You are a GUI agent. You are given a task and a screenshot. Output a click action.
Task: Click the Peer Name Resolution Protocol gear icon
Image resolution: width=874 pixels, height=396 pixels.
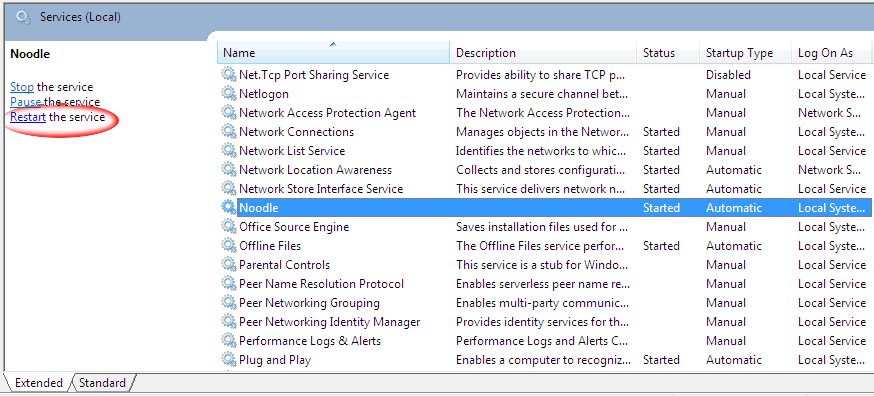(229, 283)
